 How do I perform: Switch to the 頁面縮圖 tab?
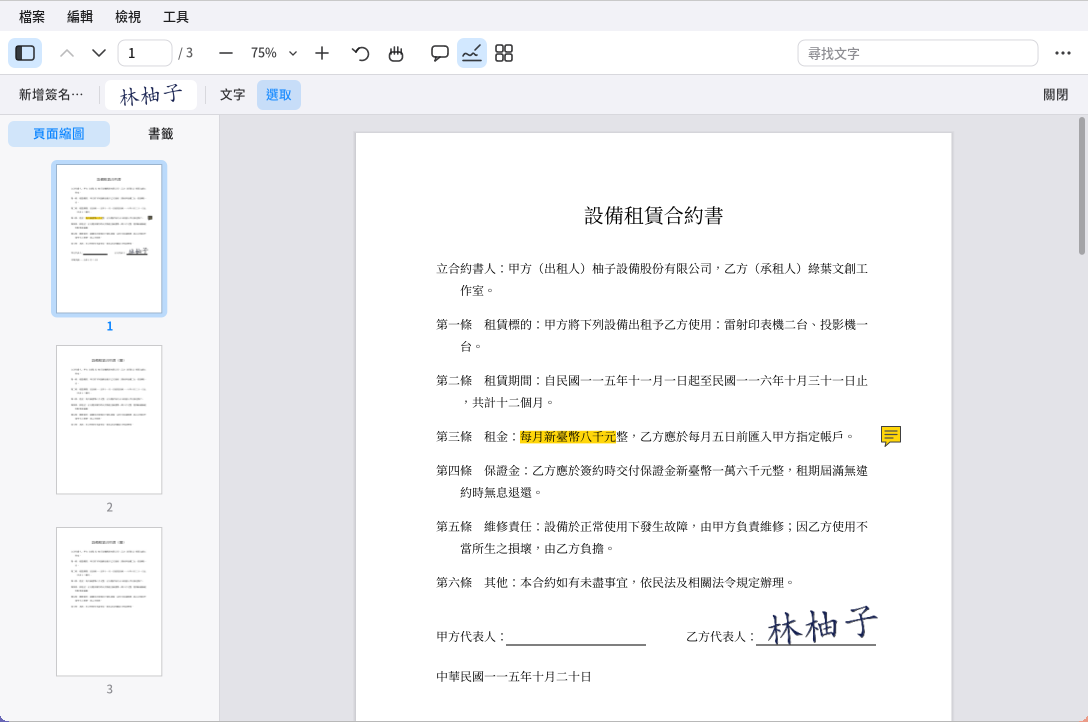point(59,134)
